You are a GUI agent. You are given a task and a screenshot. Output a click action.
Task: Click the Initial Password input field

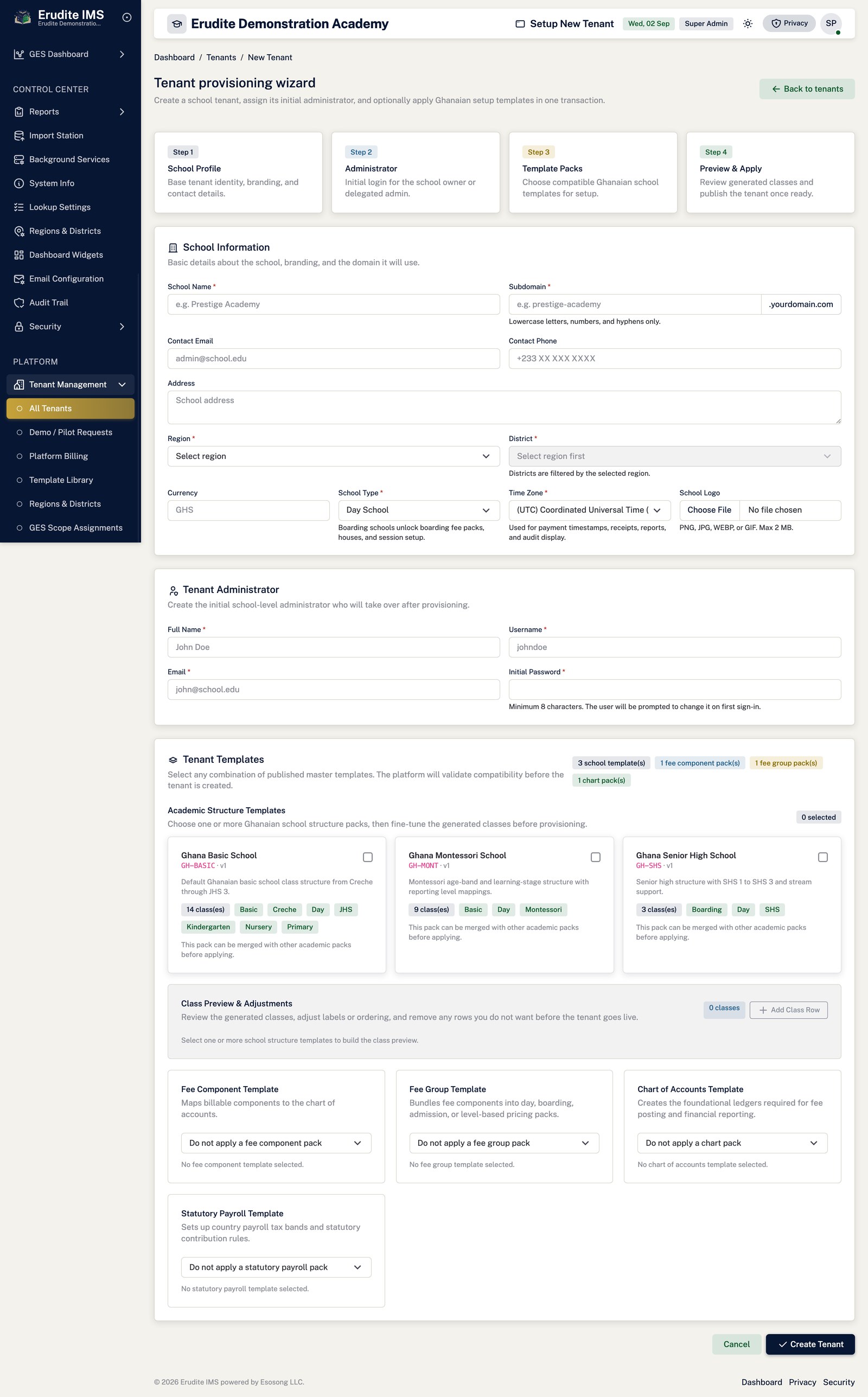coord(674,690)
